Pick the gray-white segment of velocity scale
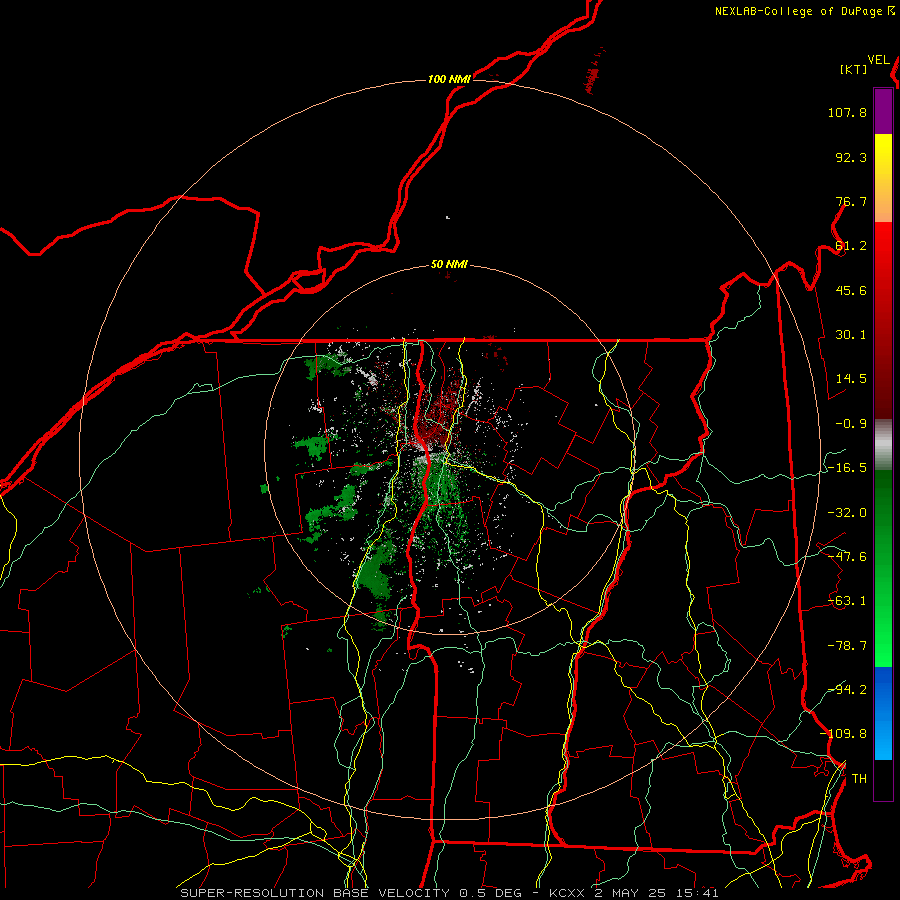900x900 pixels. click(x=883, y=445)
